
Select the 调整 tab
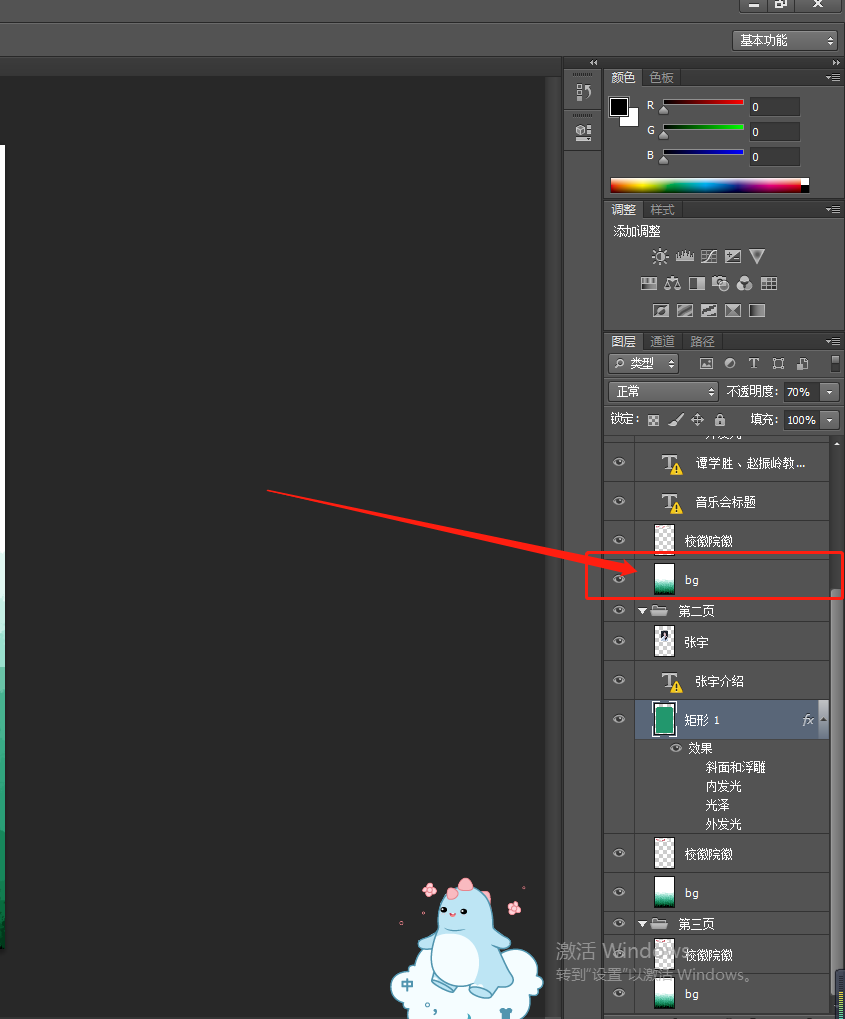623,210
